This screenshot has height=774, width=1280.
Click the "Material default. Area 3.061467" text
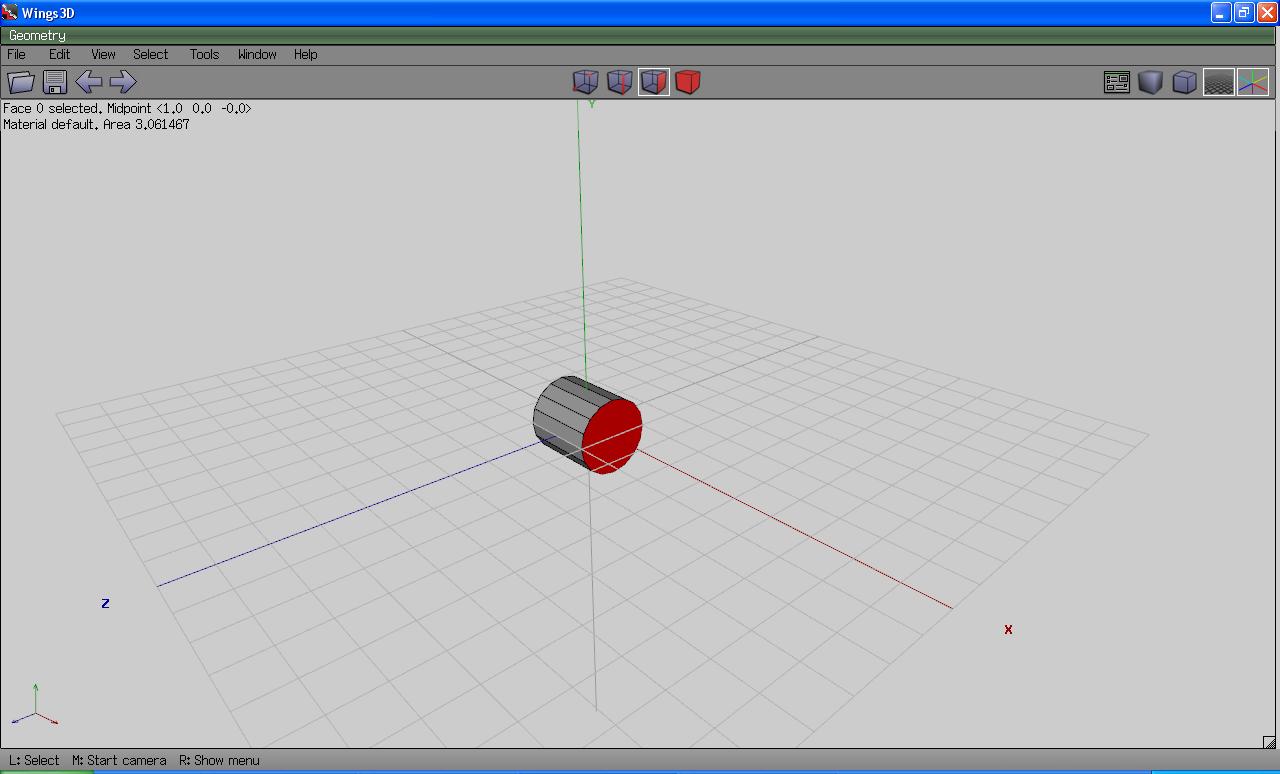96,125
